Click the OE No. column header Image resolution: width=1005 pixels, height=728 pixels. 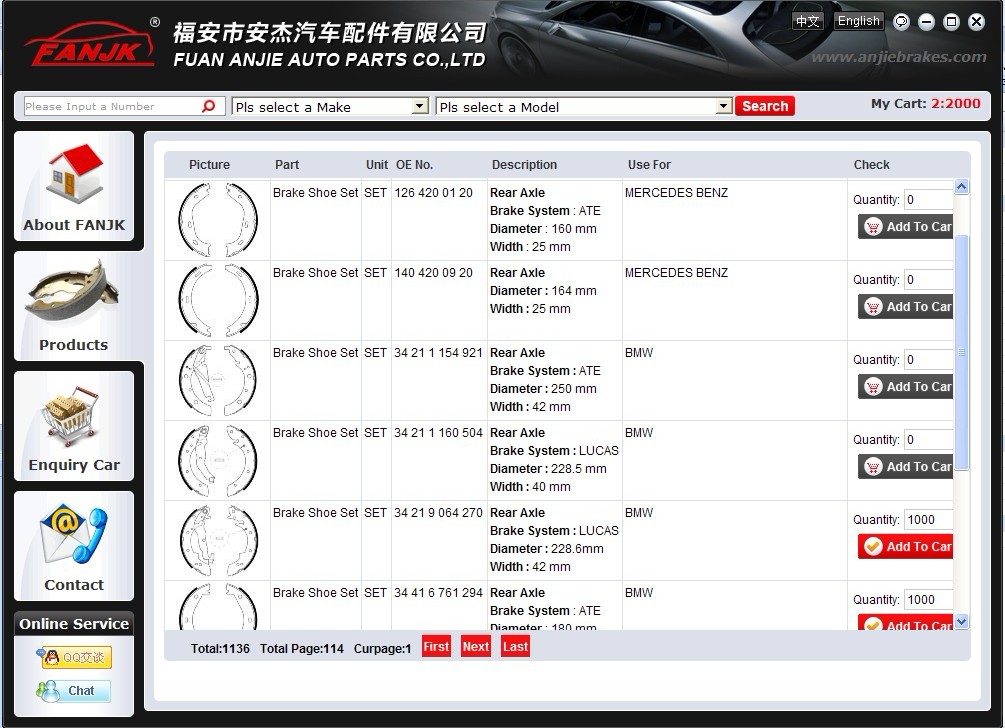[x=414, y=165]
